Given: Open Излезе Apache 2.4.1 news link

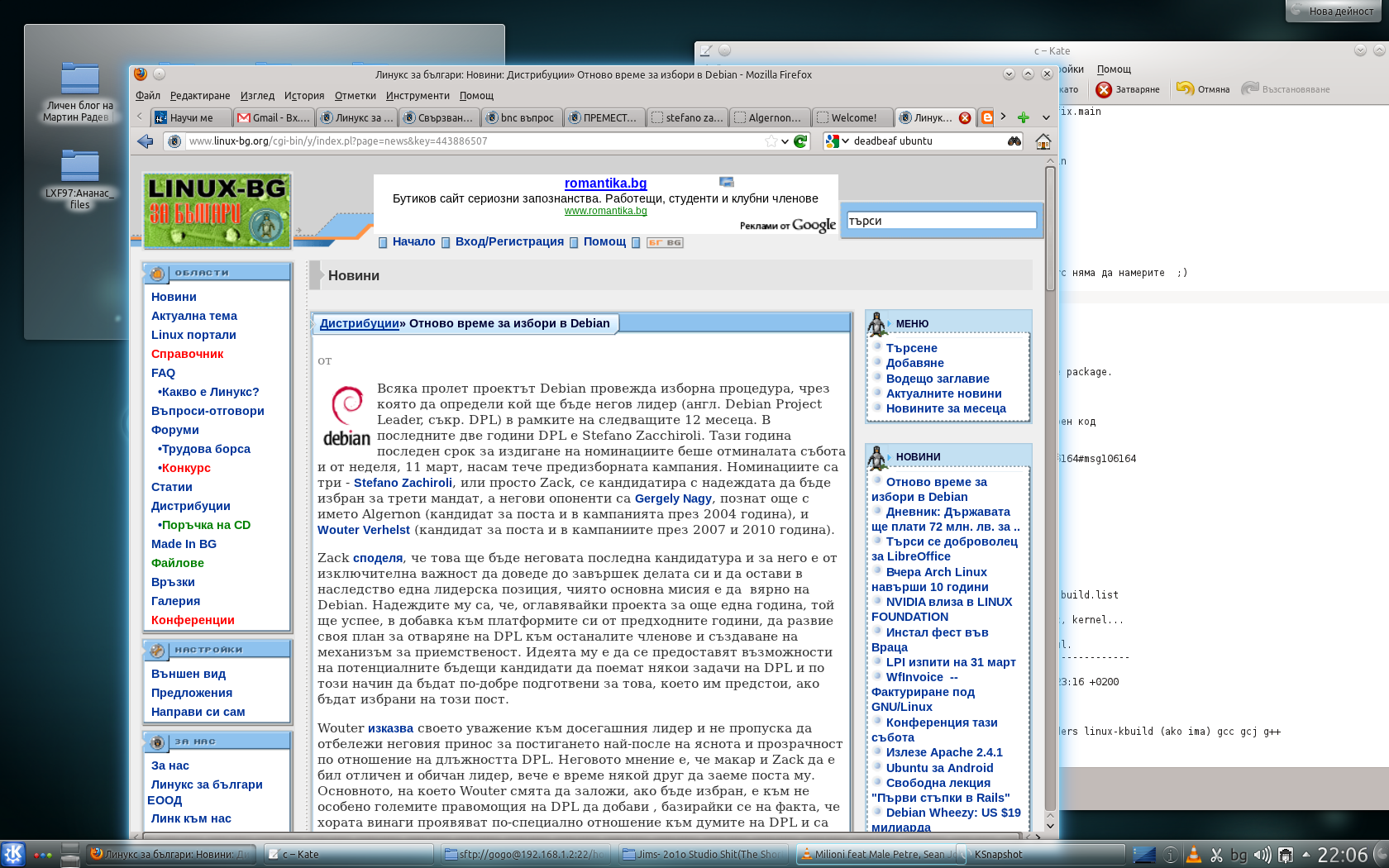Looking at the screenshot, I should [x=944, y=752].
